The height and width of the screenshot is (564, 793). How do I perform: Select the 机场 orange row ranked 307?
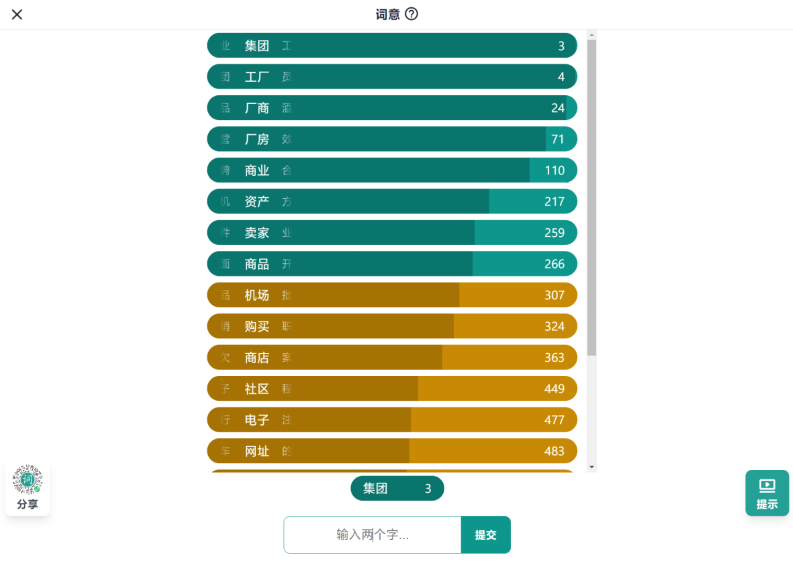click(392, 295)
